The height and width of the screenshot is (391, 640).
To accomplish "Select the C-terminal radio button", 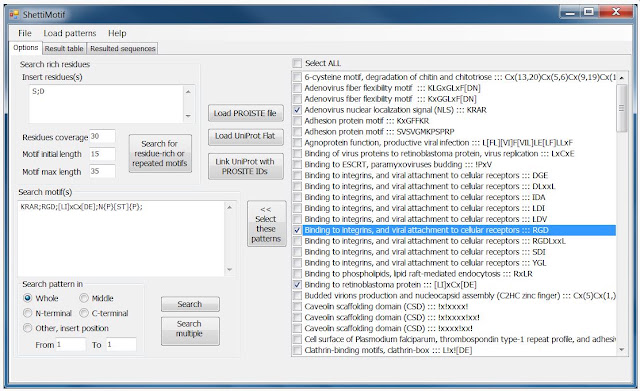I will point(84,313).
